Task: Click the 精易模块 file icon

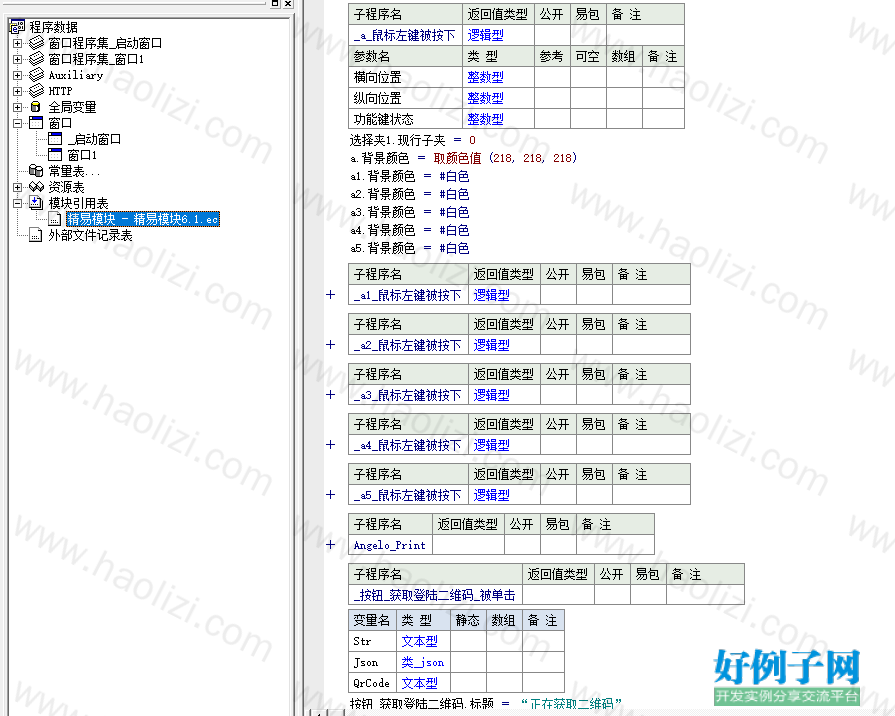Action: pos(55,219)
